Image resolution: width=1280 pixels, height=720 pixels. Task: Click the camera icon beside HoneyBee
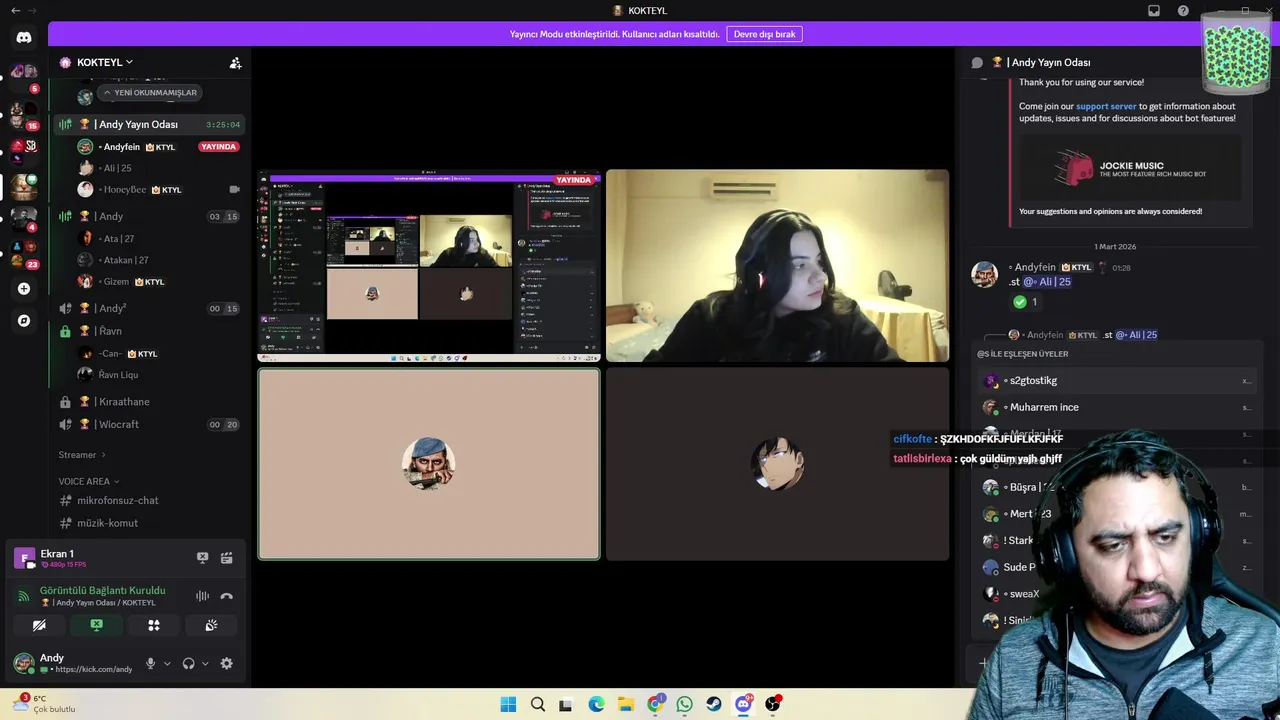(x=234, y=189)
